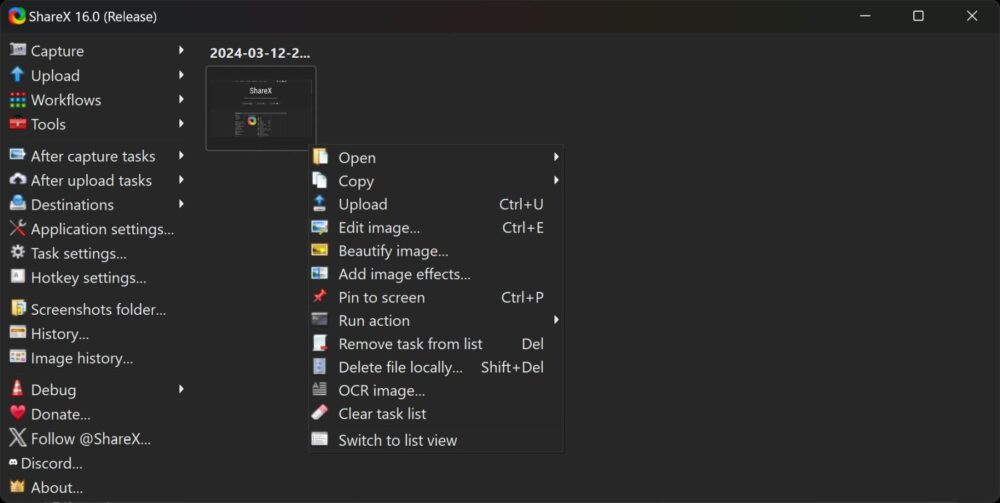Follow @ShareX link in sidebar
The width and height of the screenshot is (1000, 503).
[90, 438]
